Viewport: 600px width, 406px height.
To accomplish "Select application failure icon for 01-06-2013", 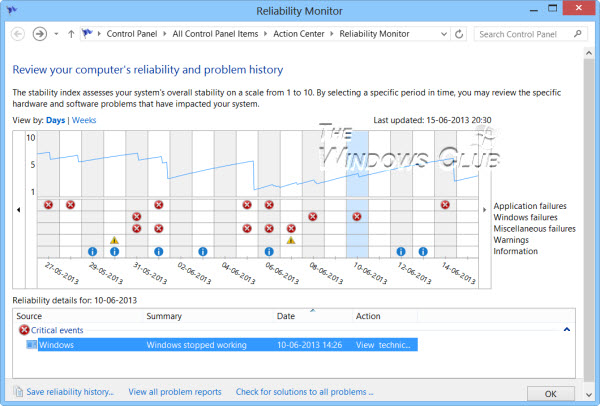I will [x=159, y=205].
